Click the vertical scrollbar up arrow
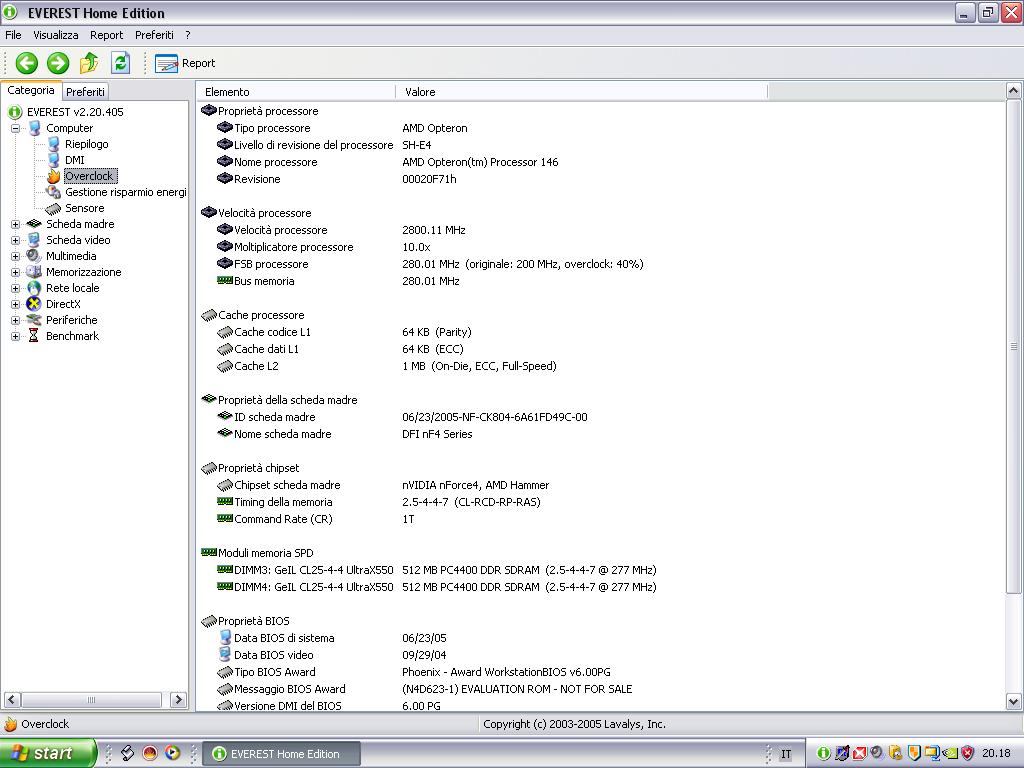Image resolution: width=1024 pixels, height=768 pixels. coord(1014,91)
